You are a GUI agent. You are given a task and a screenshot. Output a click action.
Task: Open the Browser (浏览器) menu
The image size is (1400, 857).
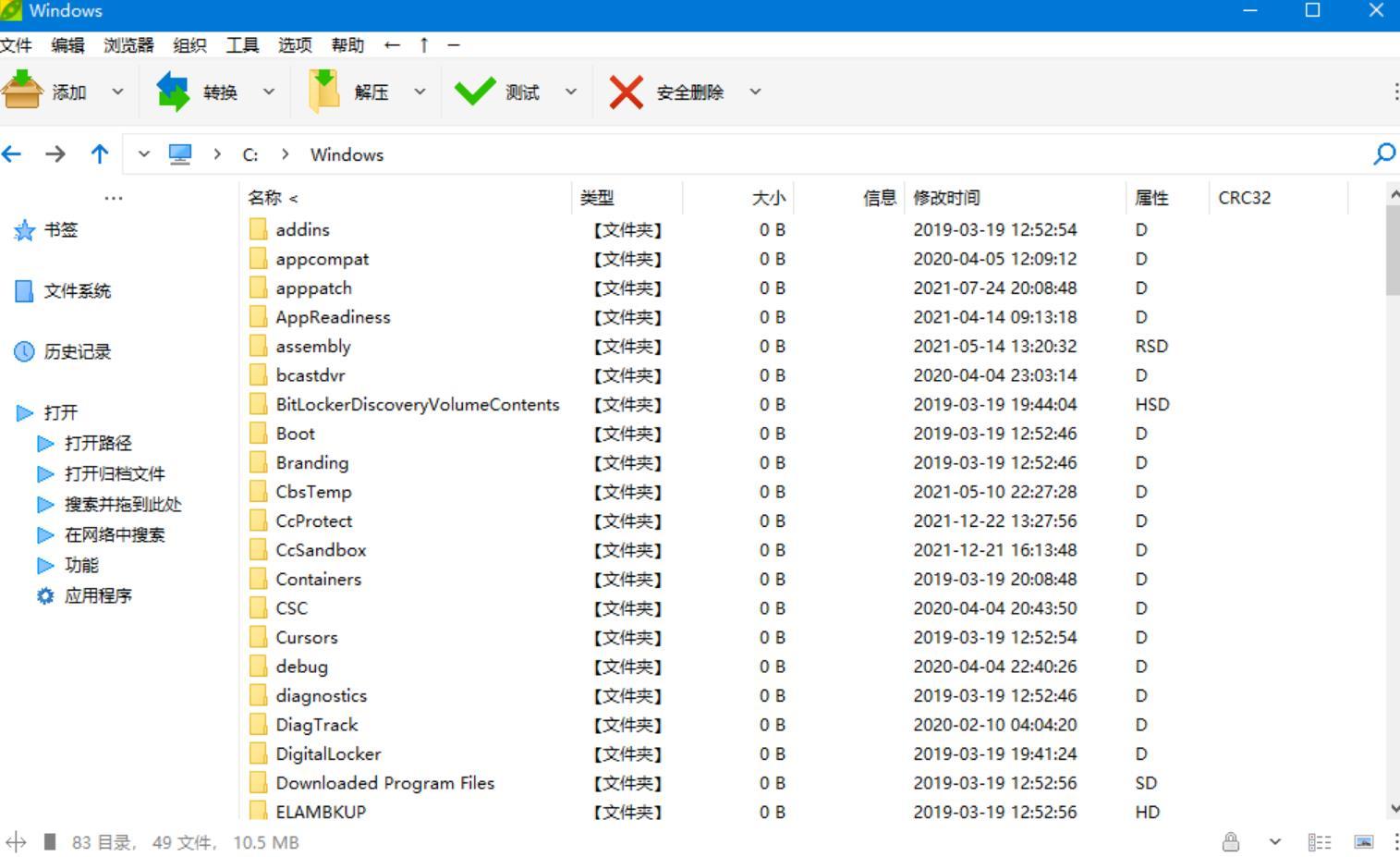128,44
